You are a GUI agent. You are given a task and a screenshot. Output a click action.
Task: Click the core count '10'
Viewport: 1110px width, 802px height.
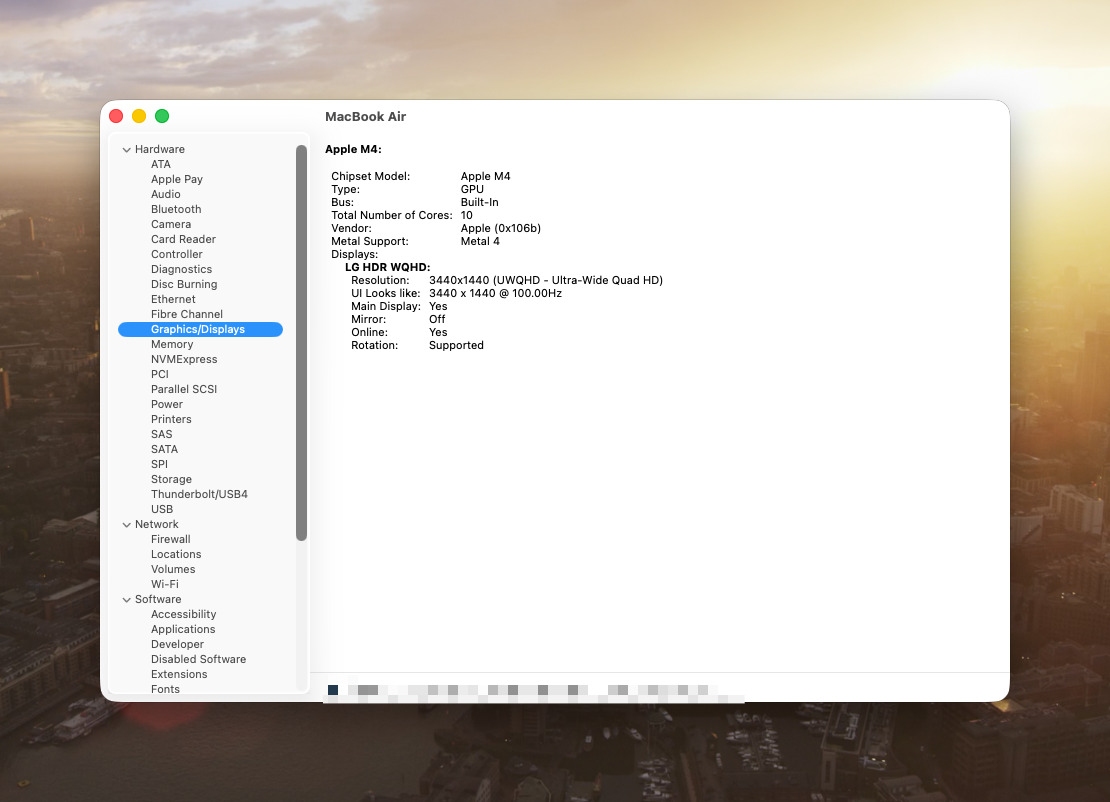click(x=467, y=215)
